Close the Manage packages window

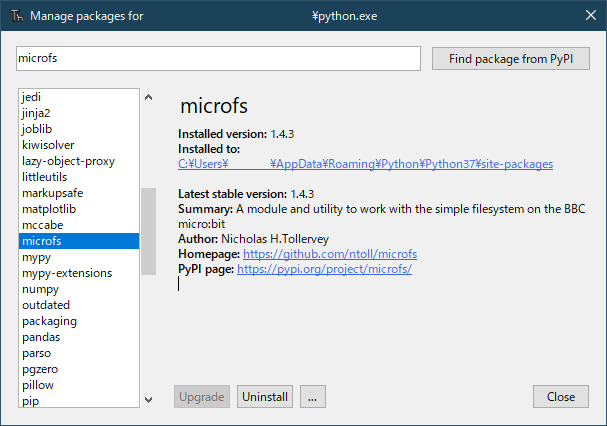(x=591, y=15)
